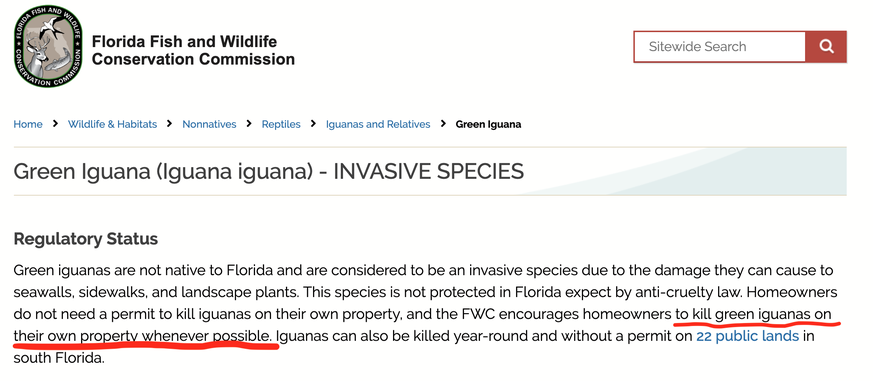This screenshot has height=381, width=873.
Task: Click the Green Iguana INVASIVE SPECIES page heading
Action: click(x=268, y=172)
